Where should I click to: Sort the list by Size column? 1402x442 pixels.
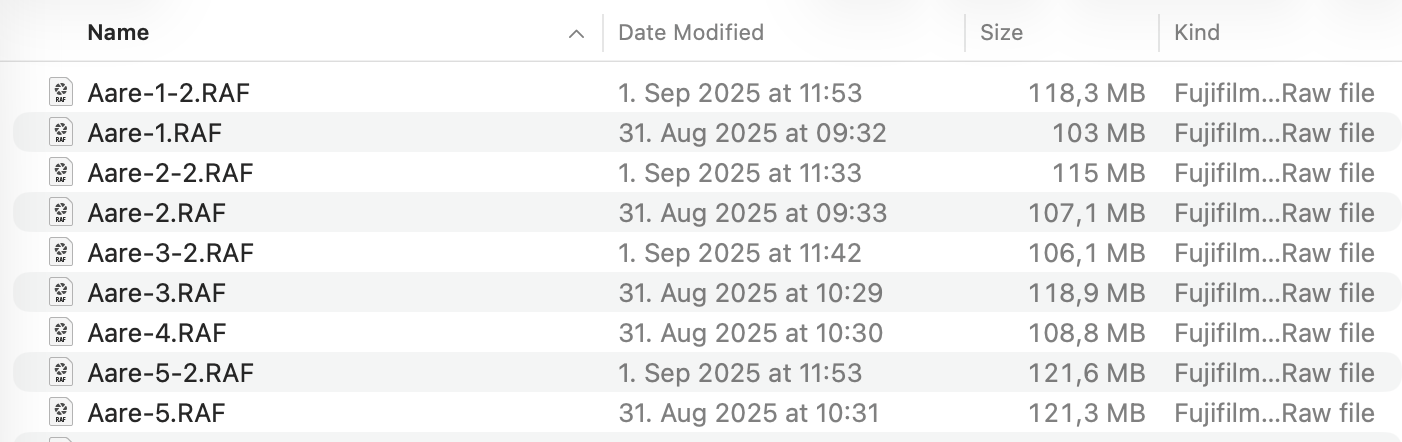click(x=1001, y=33)
